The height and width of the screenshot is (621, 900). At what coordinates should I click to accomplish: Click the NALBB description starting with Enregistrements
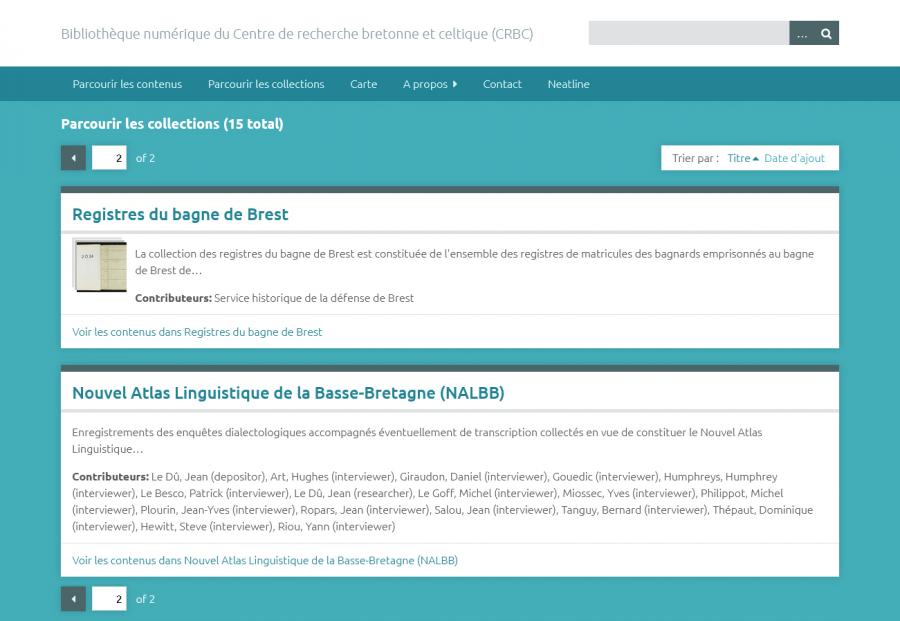(417, 440)
